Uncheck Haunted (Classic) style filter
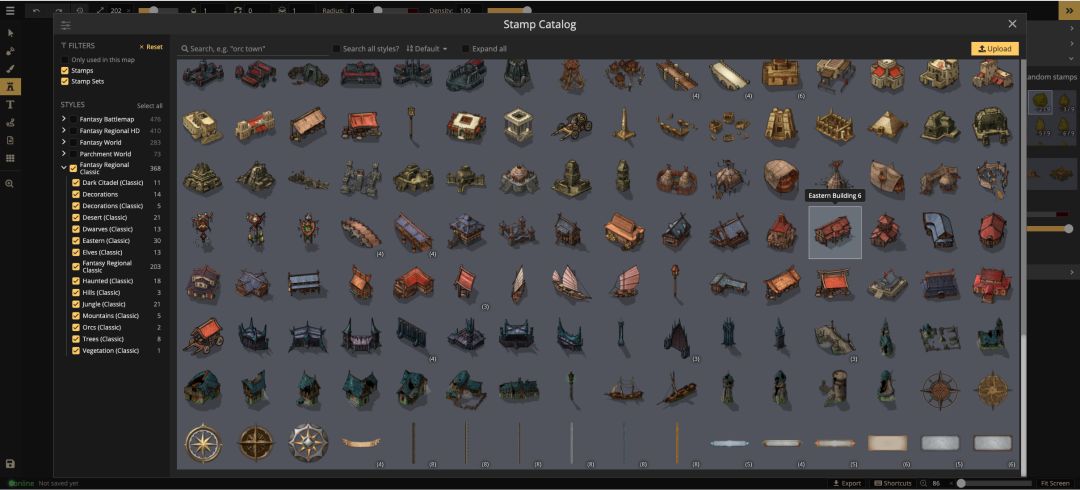Screen dimensions: 1080x490 (76, 281)
